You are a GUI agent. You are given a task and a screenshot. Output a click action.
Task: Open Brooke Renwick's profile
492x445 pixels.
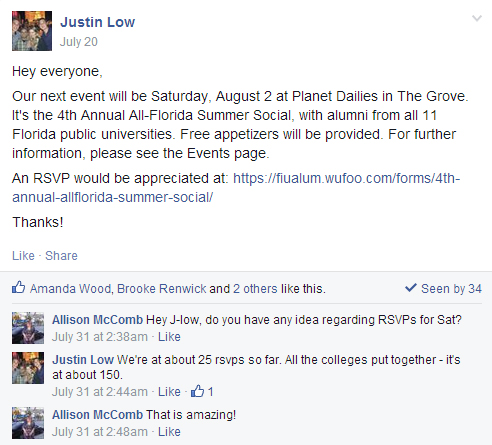[162, 288]
